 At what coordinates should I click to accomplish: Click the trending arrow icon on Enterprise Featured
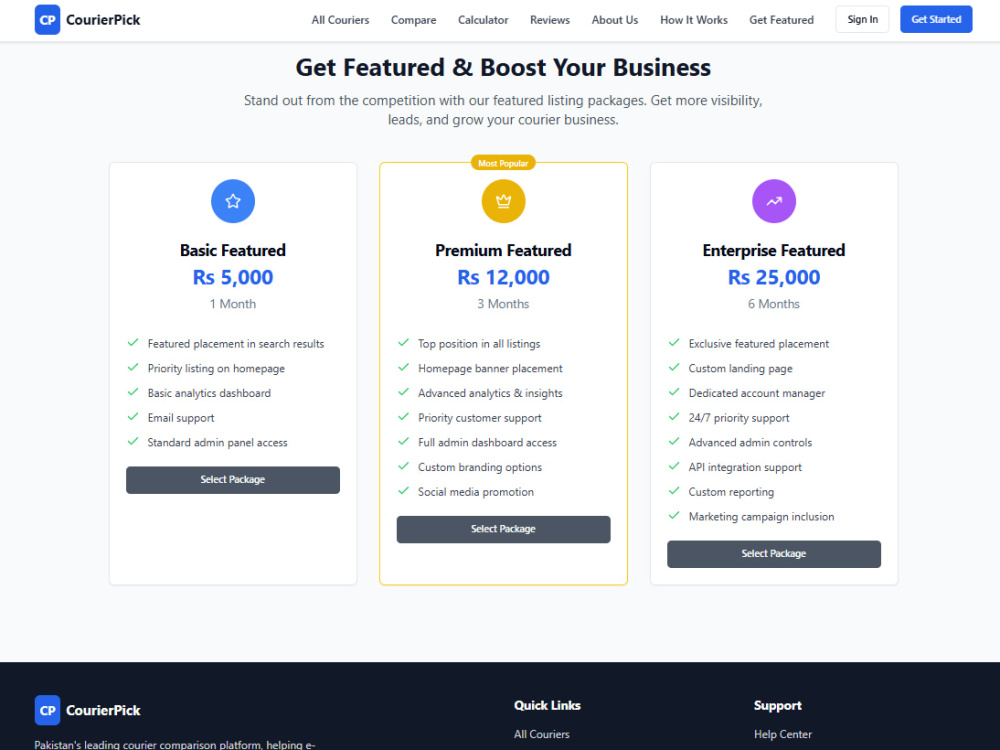pos(774,202)
